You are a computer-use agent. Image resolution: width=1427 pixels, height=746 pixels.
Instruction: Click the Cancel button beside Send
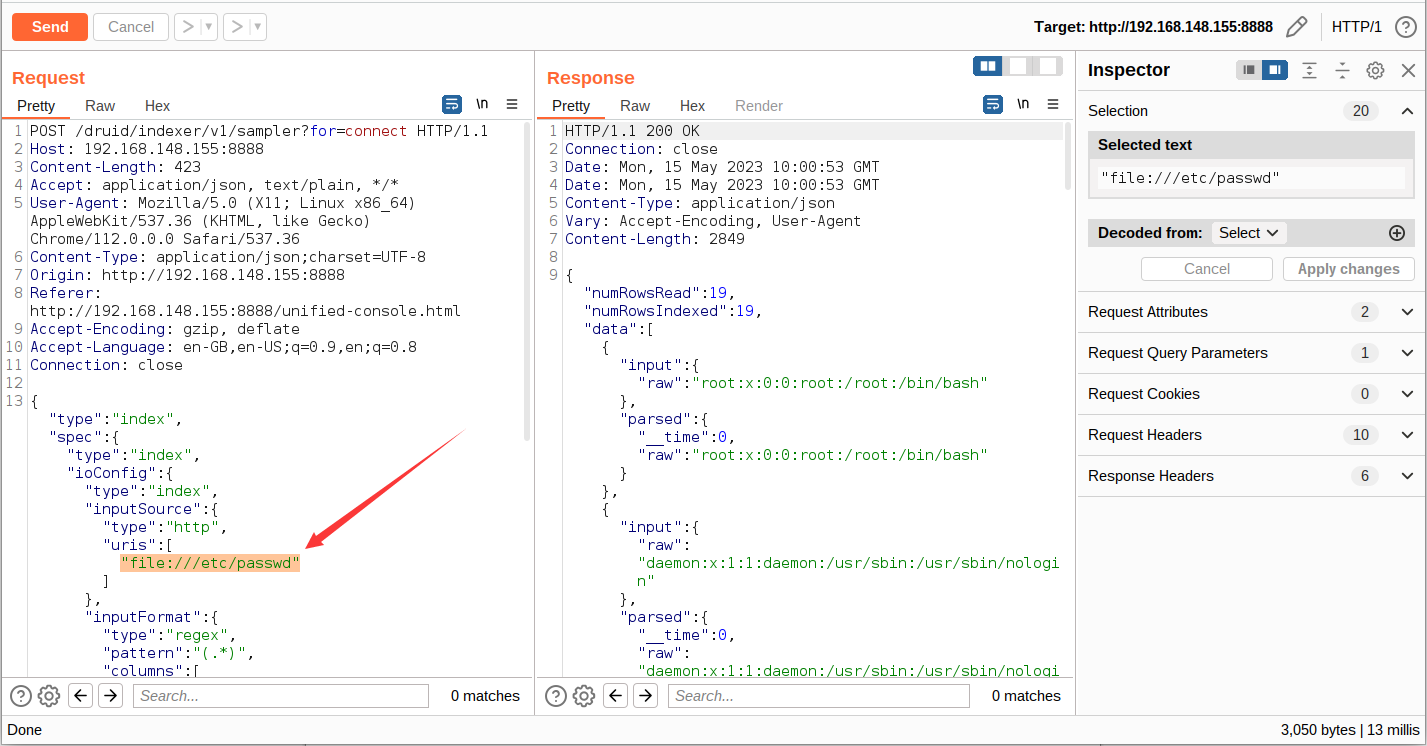click(x=131, y=27)
